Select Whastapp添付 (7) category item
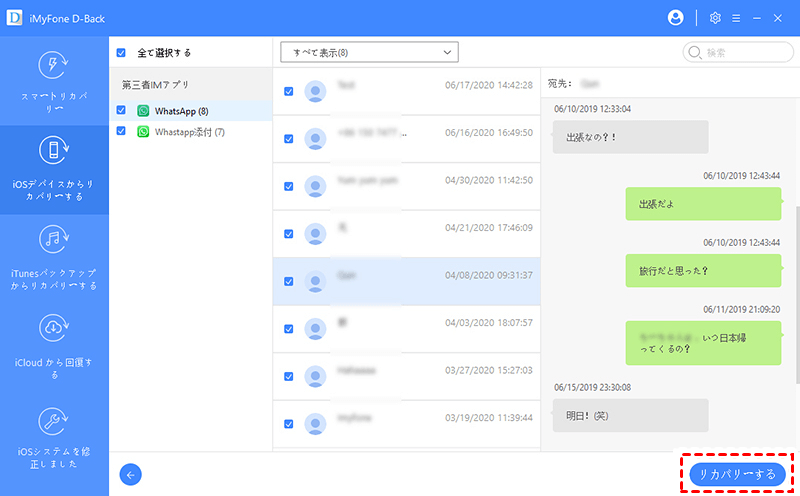 coord(189,131)
